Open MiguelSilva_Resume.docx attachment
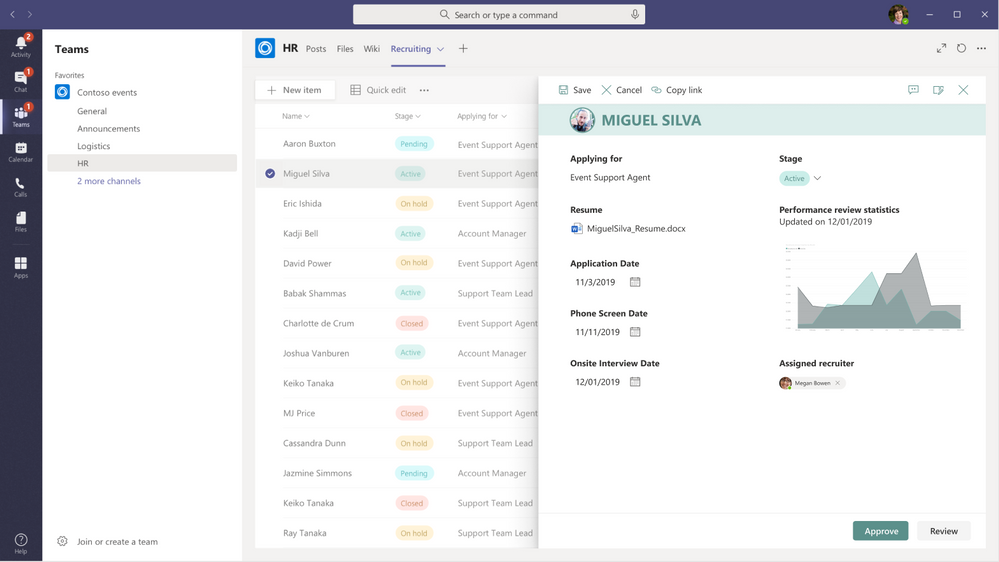The width and height of the screenshot is (999, 562). pyautogui.click(x=635, y=228)
